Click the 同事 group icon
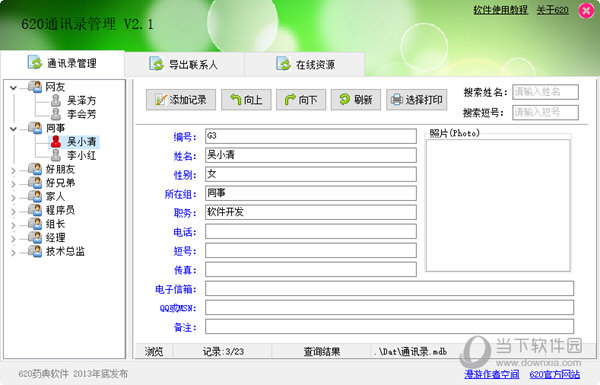The width and height of the screenshot is (600, 385). coord(35,128)
